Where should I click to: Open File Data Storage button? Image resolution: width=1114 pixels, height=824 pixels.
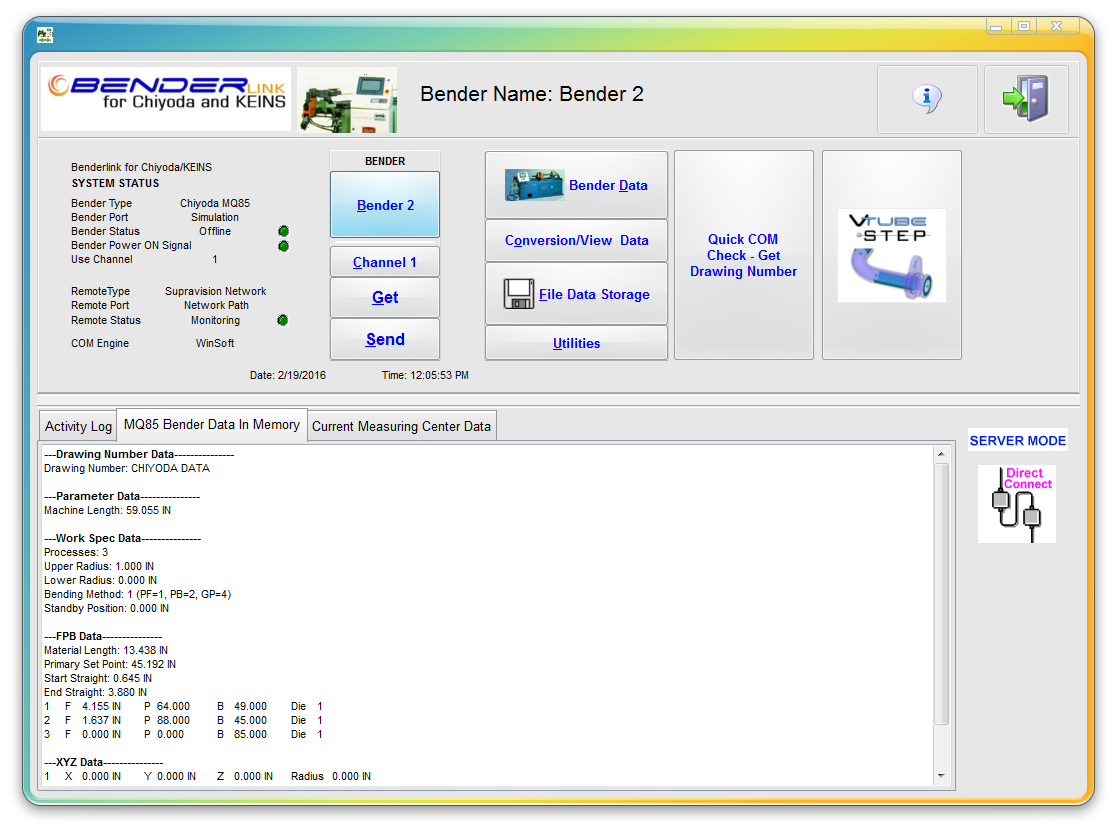click(576, 294)
